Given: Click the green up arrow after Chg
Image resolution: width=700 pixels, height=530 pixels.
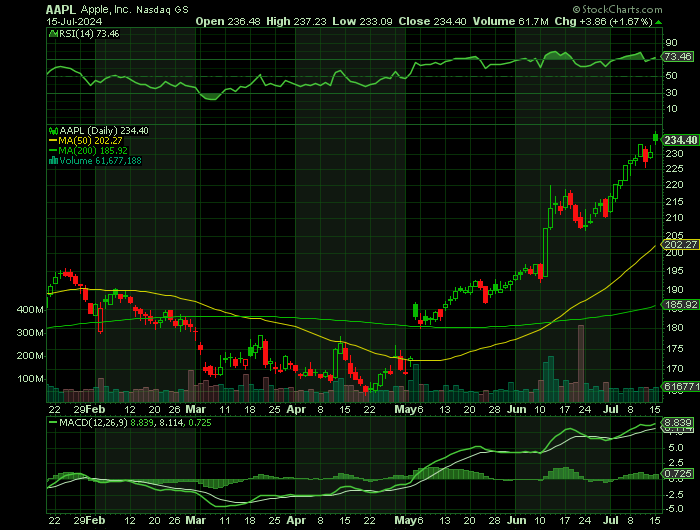Looking at the screenshot, I should (659, 22).
